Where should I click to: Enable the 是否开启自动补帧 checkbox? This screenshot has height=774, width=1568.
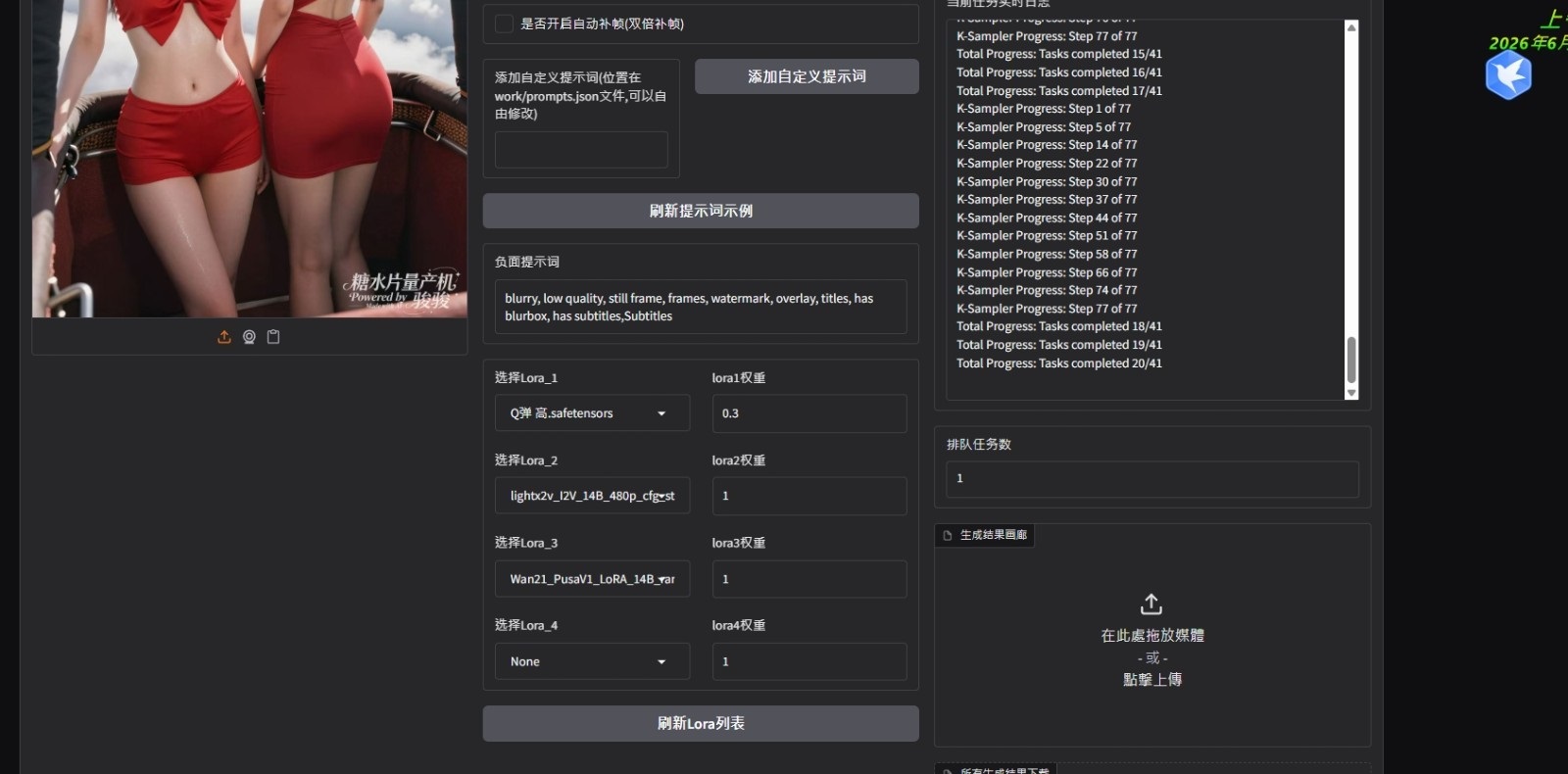coord(504,24)
